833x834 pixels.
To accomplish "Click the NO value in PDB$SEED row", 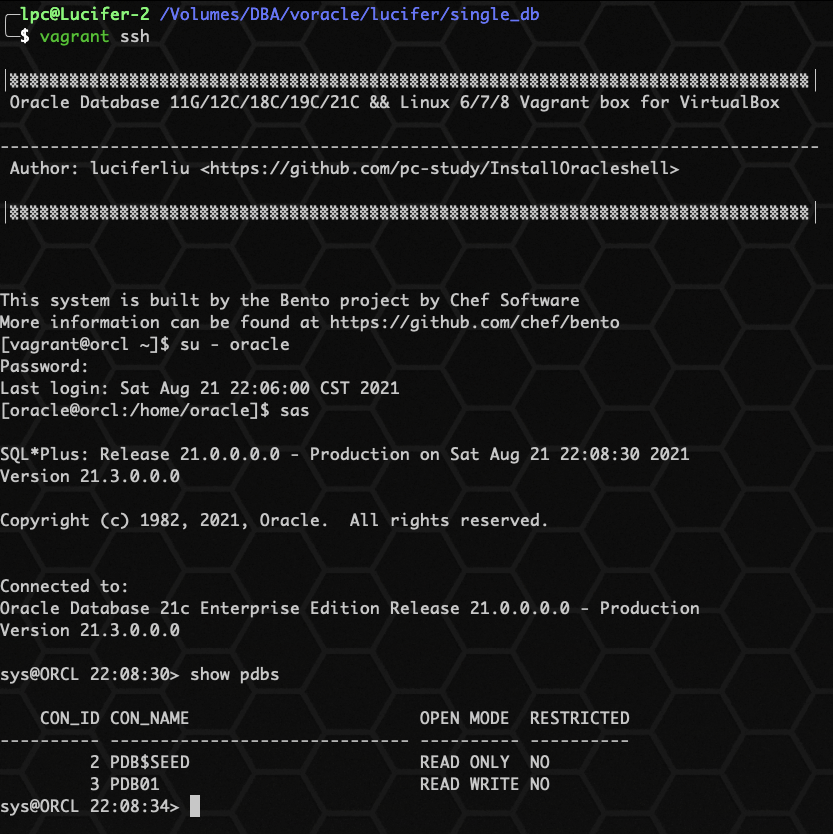I will click(x=540, y=762).
